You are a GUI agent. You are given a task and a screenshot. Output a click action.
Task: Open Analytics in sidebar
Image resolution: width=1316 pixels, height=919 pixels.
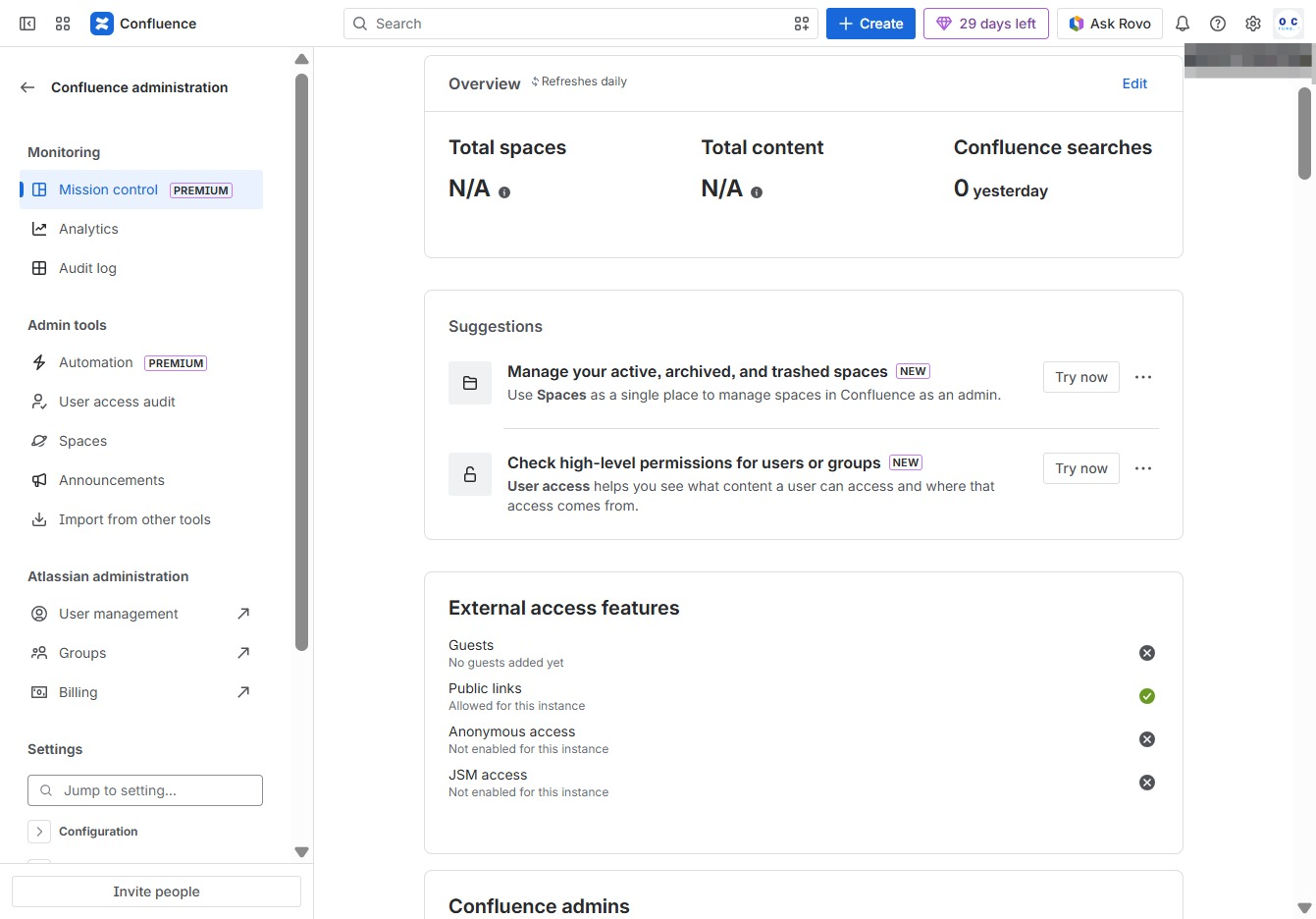tap(141, 229)
